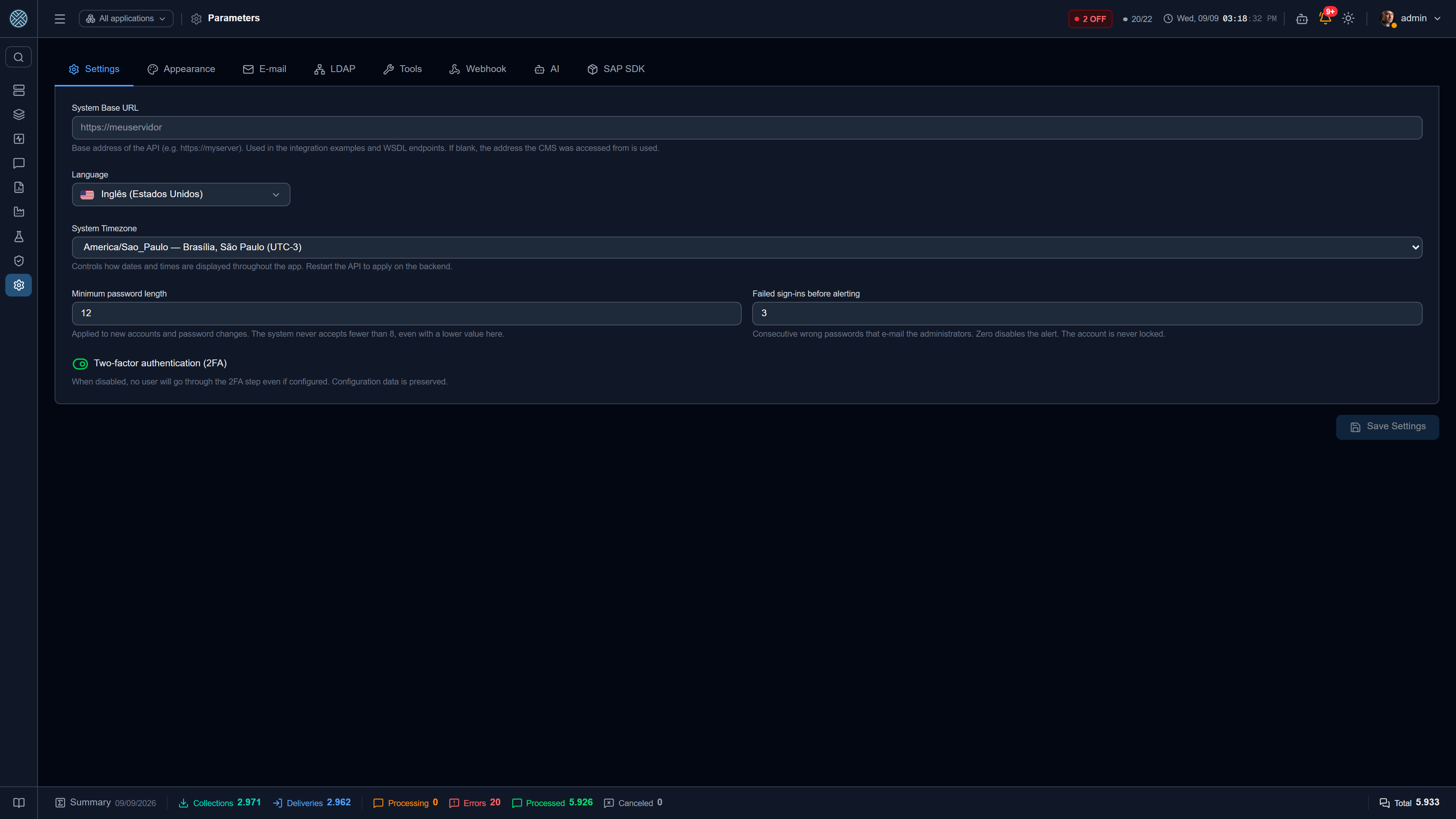This screenshot has height=819, width=1456.
Task: Open the Language dropdown
Action: (x=181, y=195)
